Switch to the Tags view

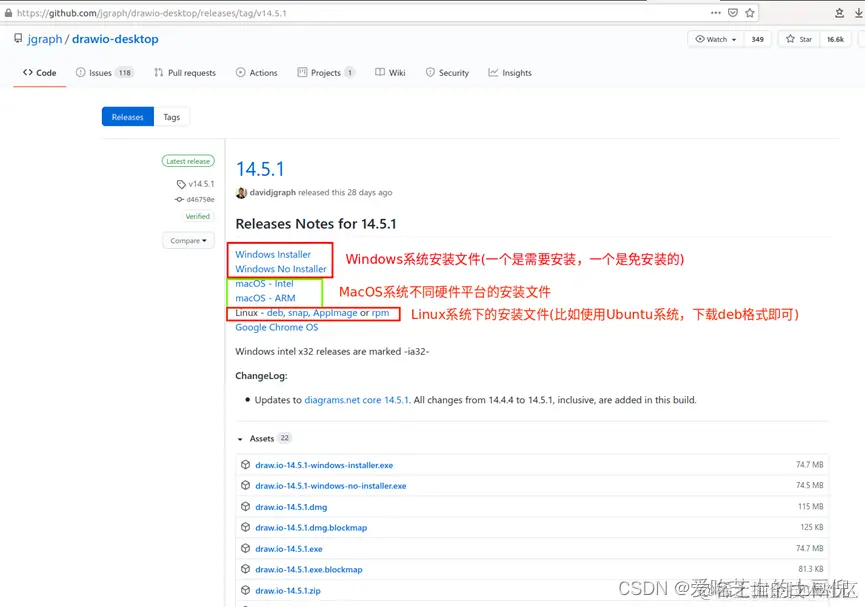point(172,117)
